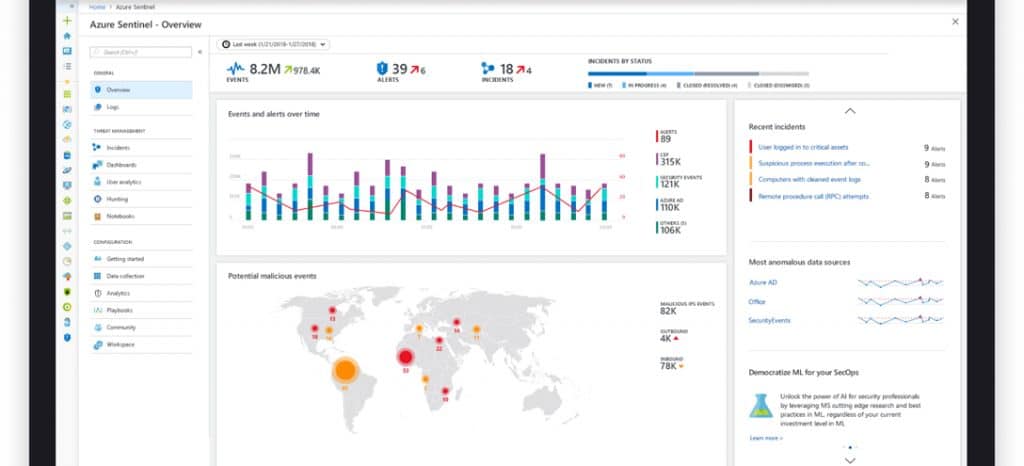Click the Community people icon
The image size is (1024, 466).
tap(97, 327)
